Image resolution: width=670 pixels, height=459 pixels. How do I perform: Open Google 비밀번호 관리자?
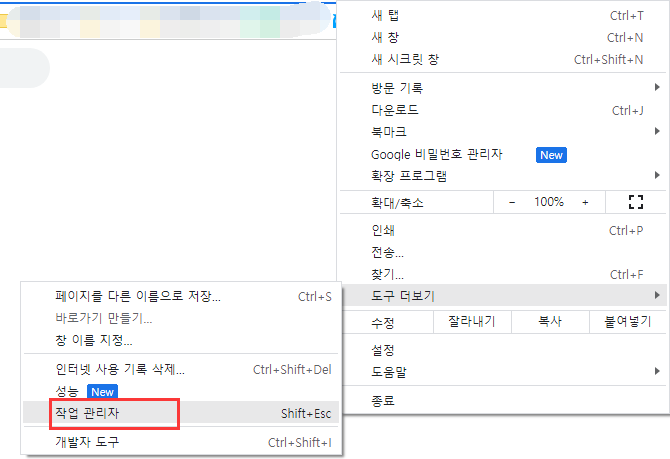click(436, 155)
